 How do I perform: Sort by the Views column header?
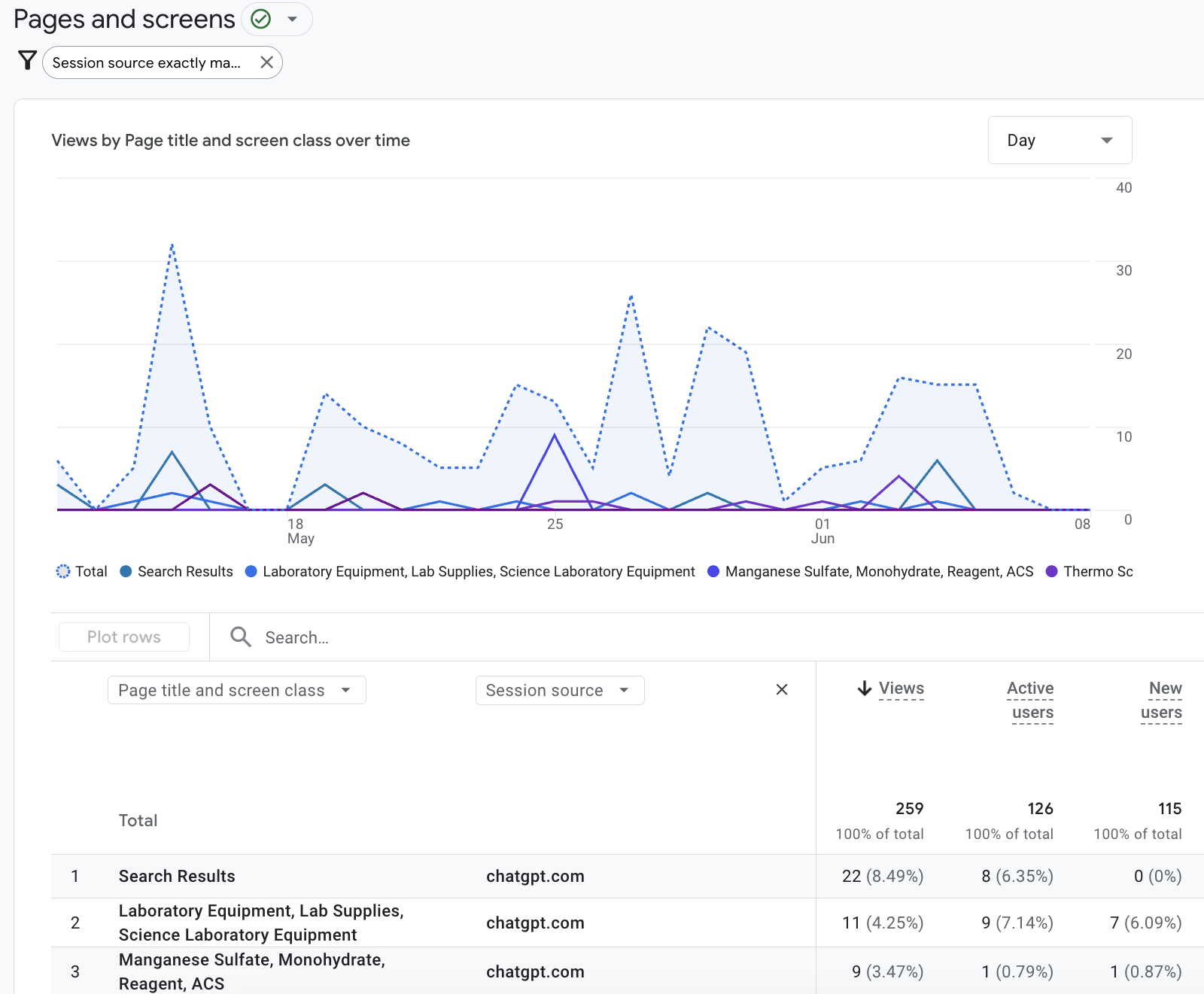click(901, 689)
